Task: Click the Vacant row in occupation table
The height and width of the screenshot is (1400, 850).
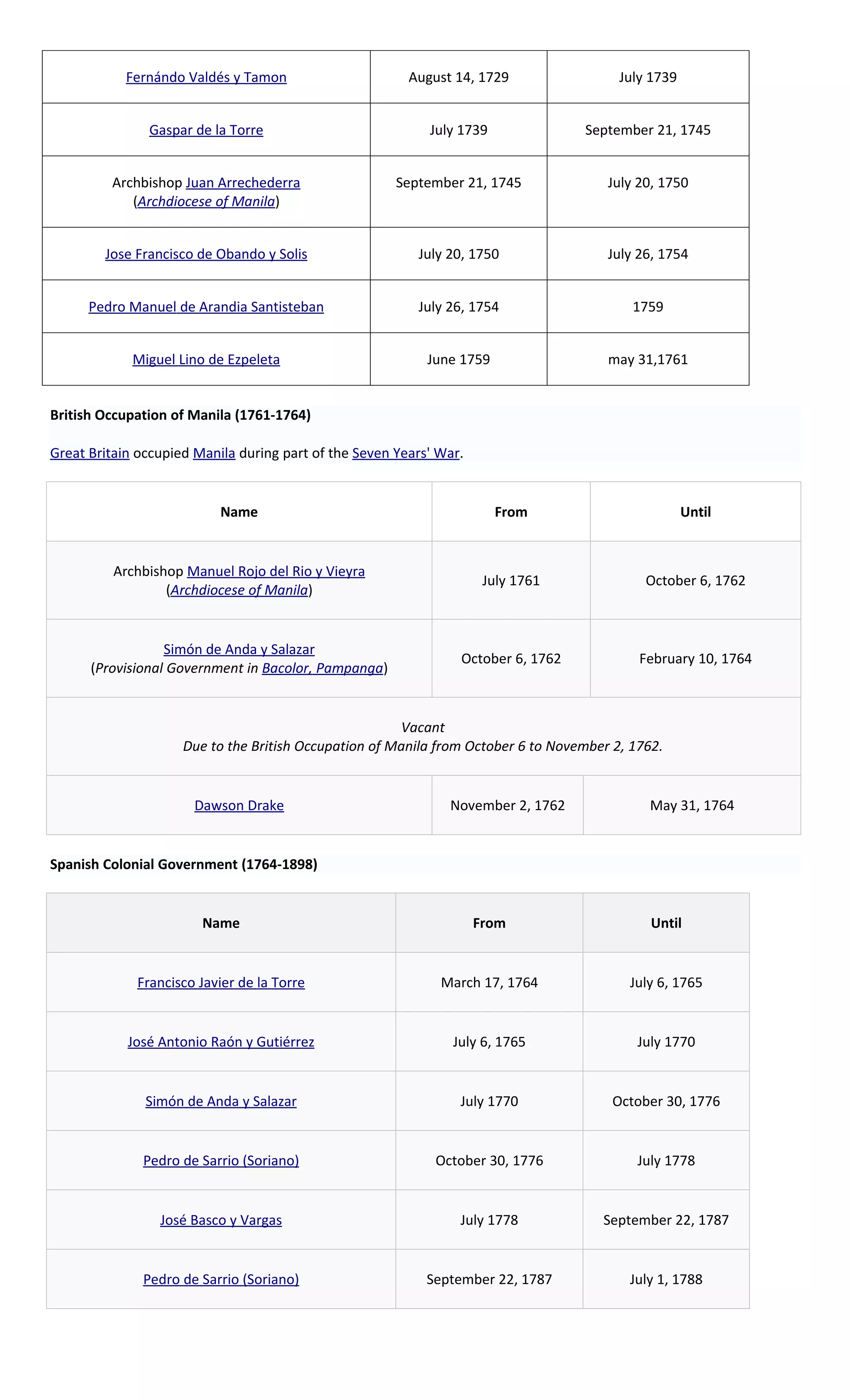Action: (423, 736)
